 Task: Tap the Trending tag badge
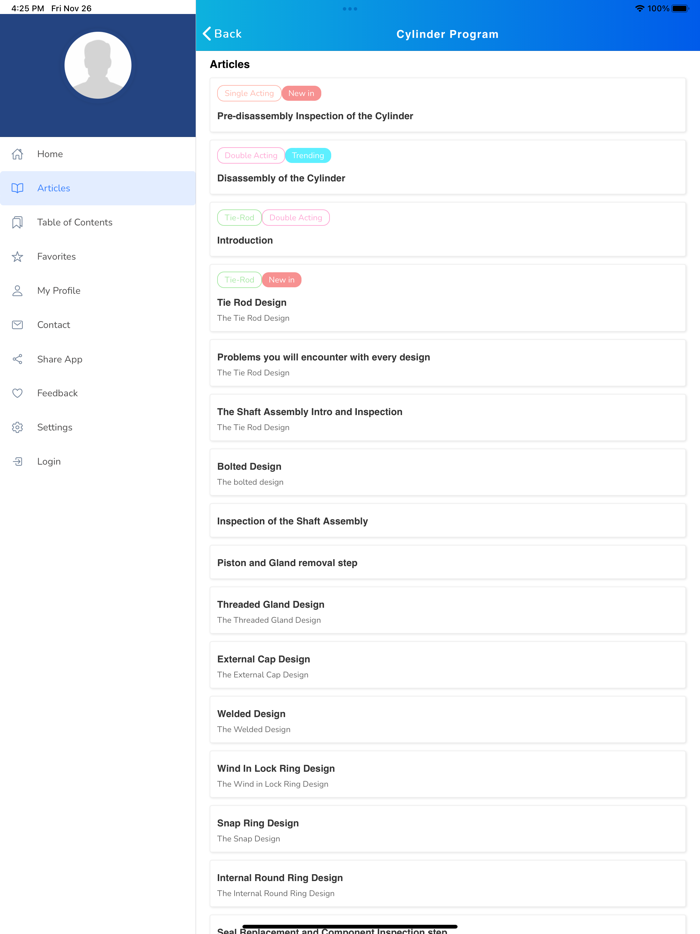tap(308, 156)
